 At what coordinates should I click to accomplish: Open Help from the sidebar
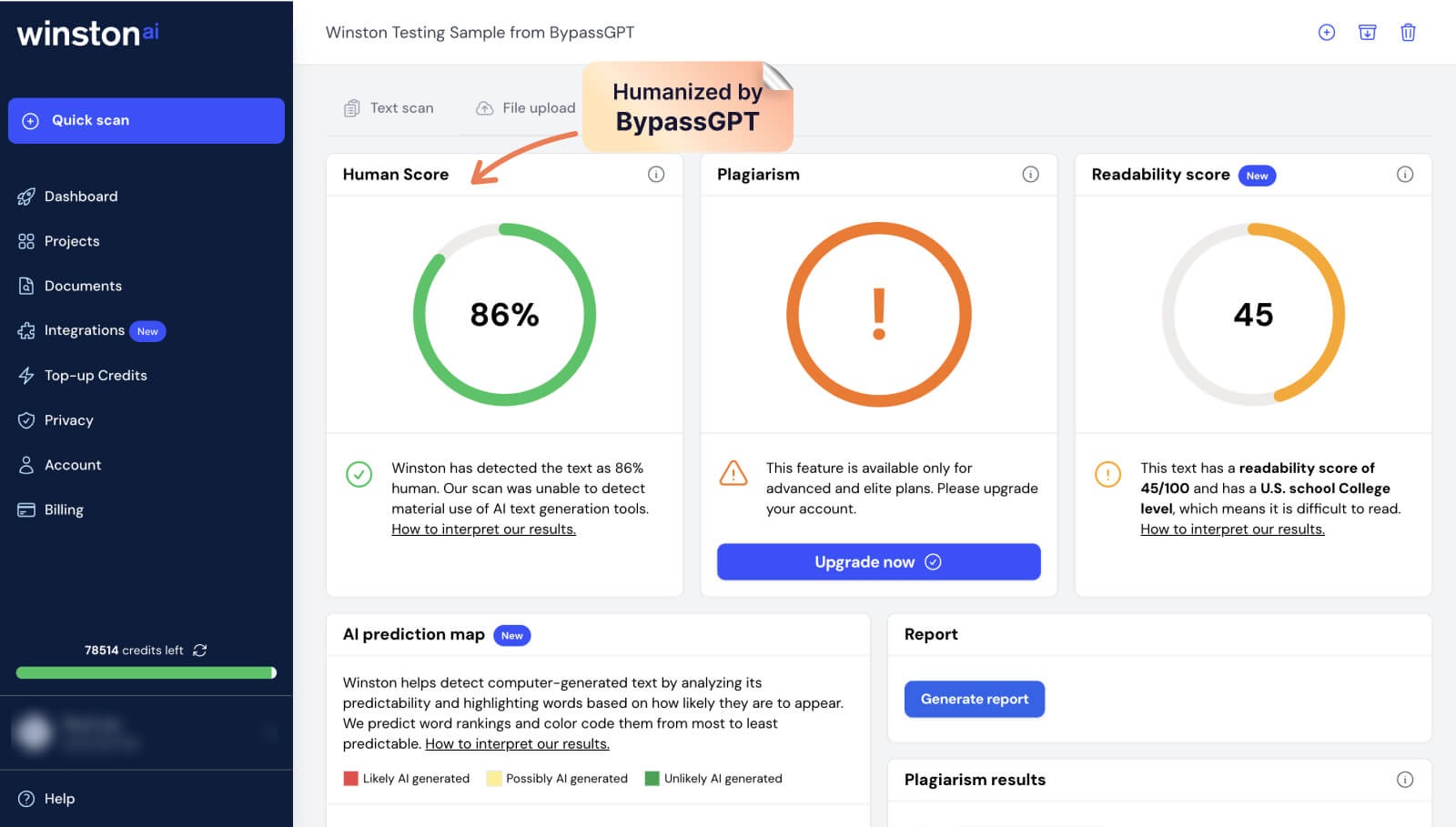[x=47, y=799]
